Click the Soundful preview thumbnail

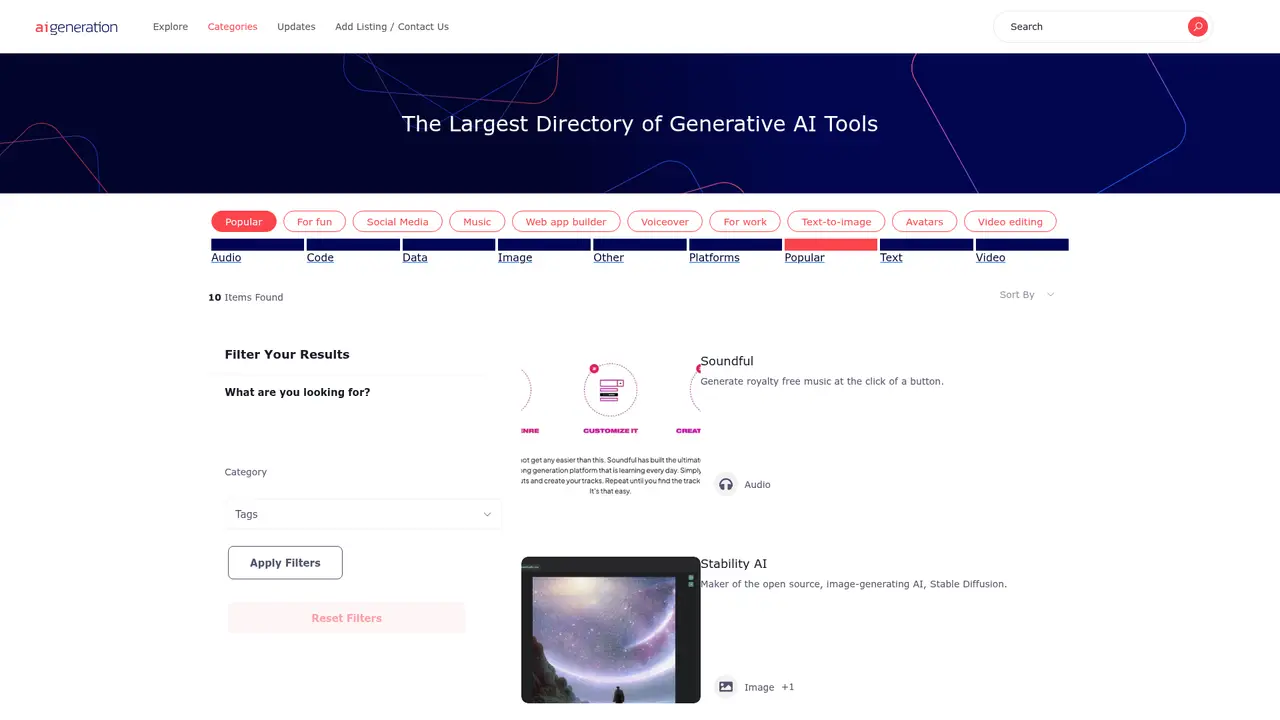[611, 428]
